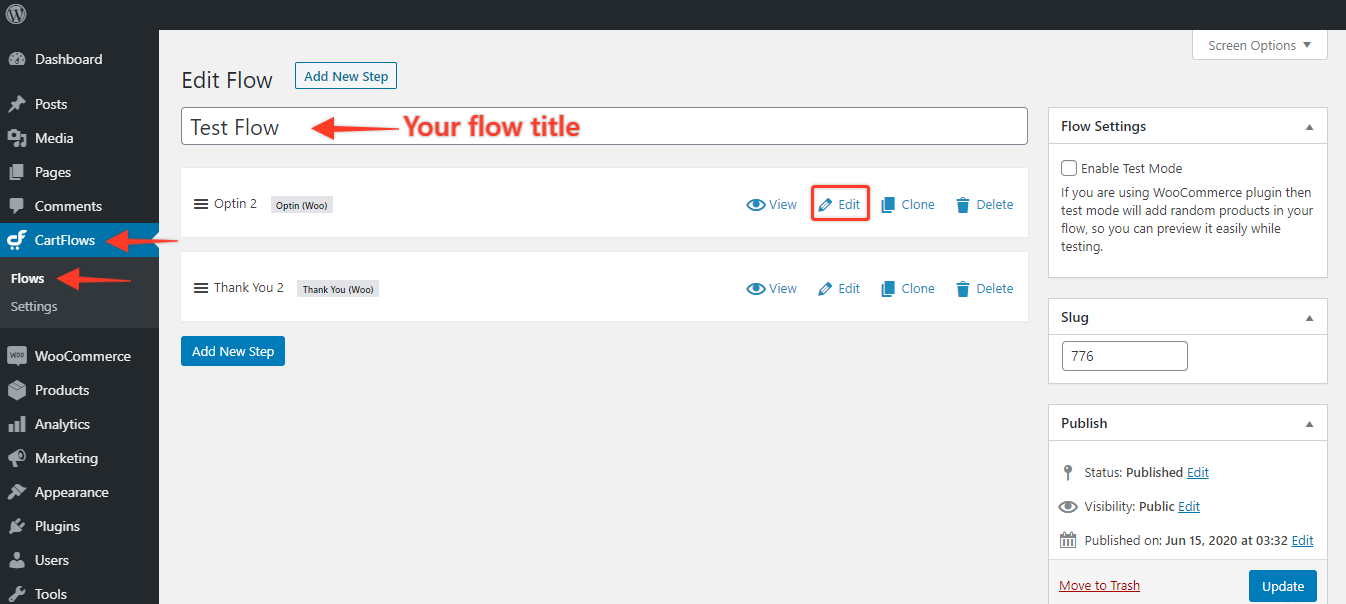Open the CartFlows Settings submenu item
1346x604 pixels.
coord(34,307)
